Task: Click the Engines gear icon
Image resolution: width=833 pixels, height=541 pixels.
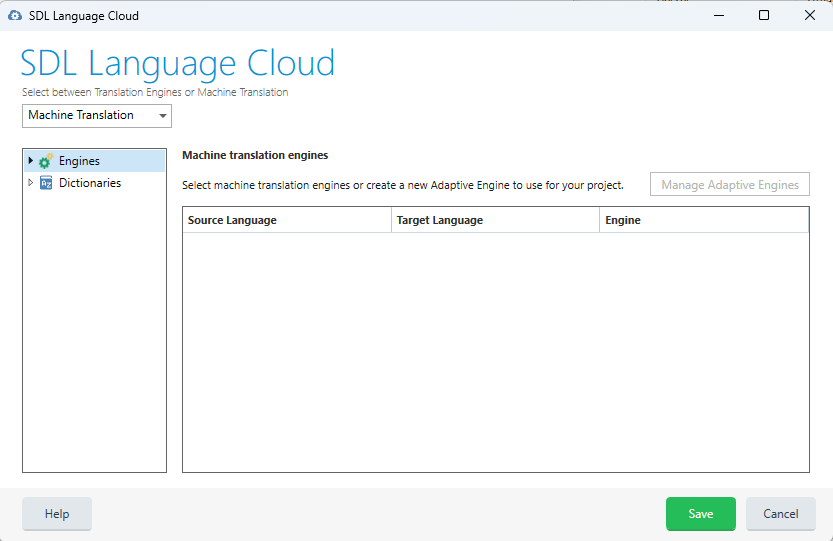Action: pos(46,161)
